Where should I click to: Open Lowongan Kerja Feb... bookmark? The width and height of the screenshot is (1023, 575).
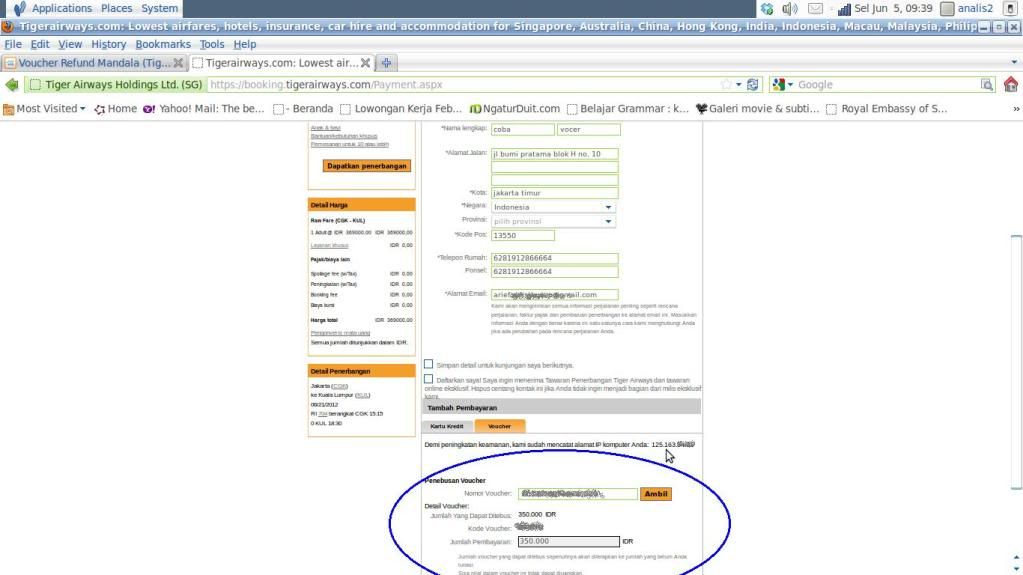401,109
